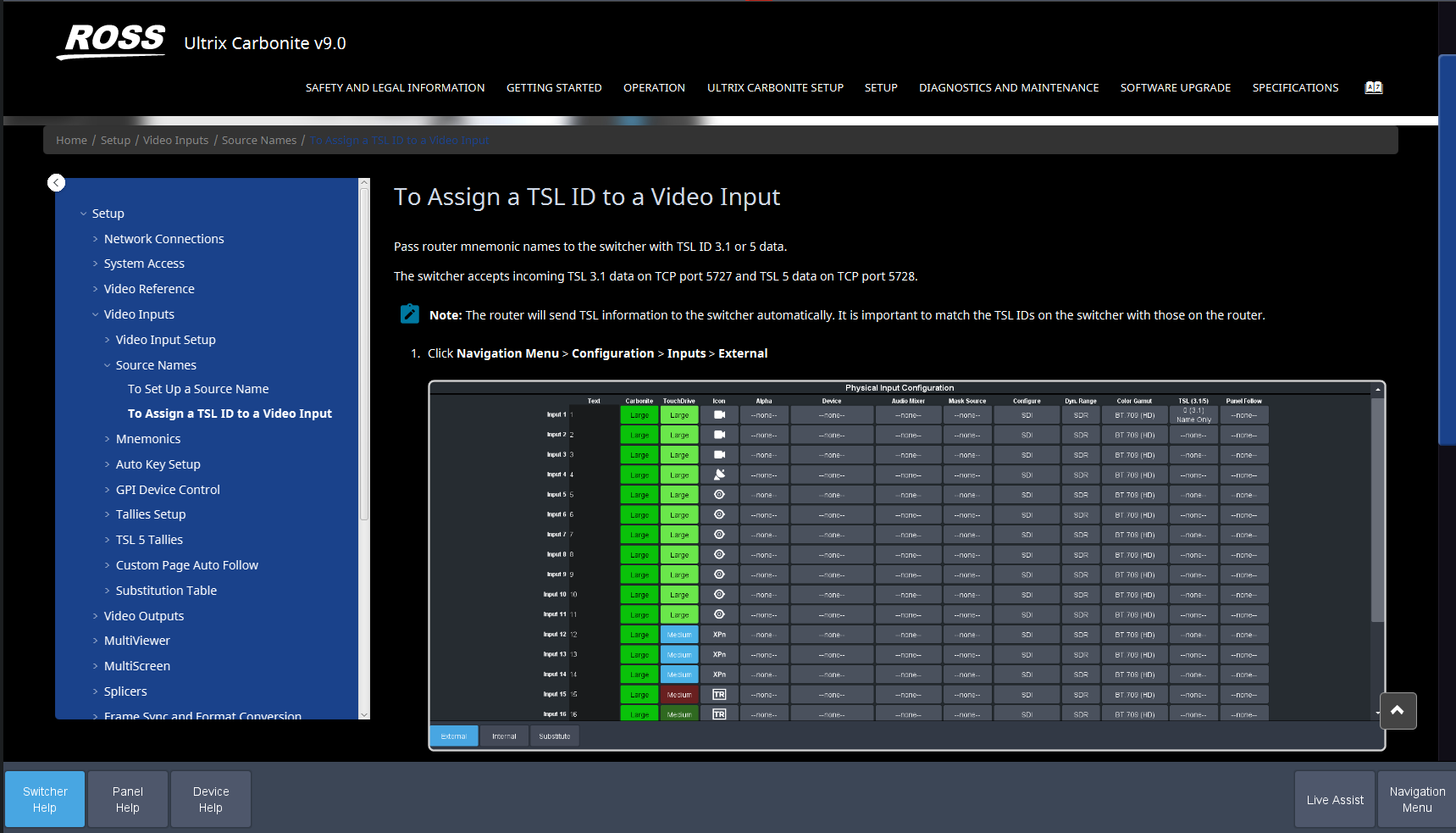Viewport: 1456px width, 833px height.
Task: Click the Device Help button
Action: pyautogui.click(x=211, y=799)
